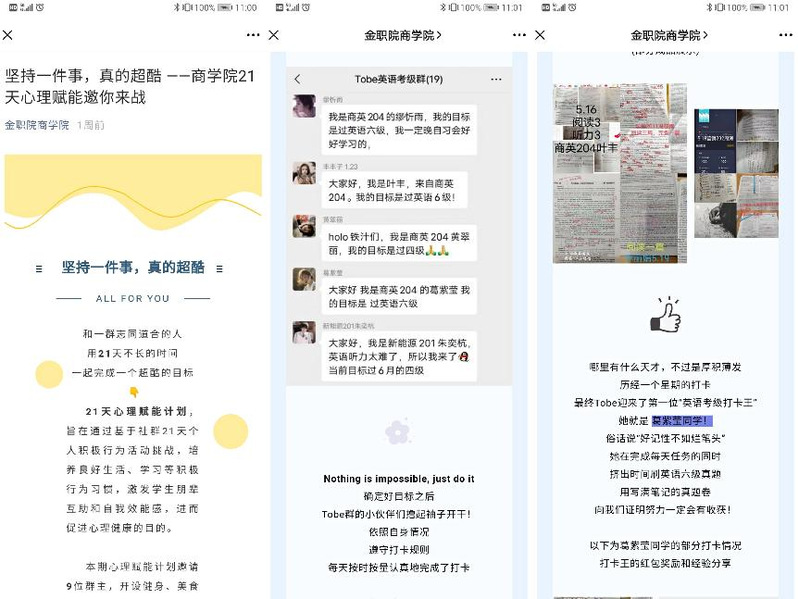The width and height of the screenshot is (798, 599).
Task: Open the chat group's three-dot menu
Action: coord(496,79)
